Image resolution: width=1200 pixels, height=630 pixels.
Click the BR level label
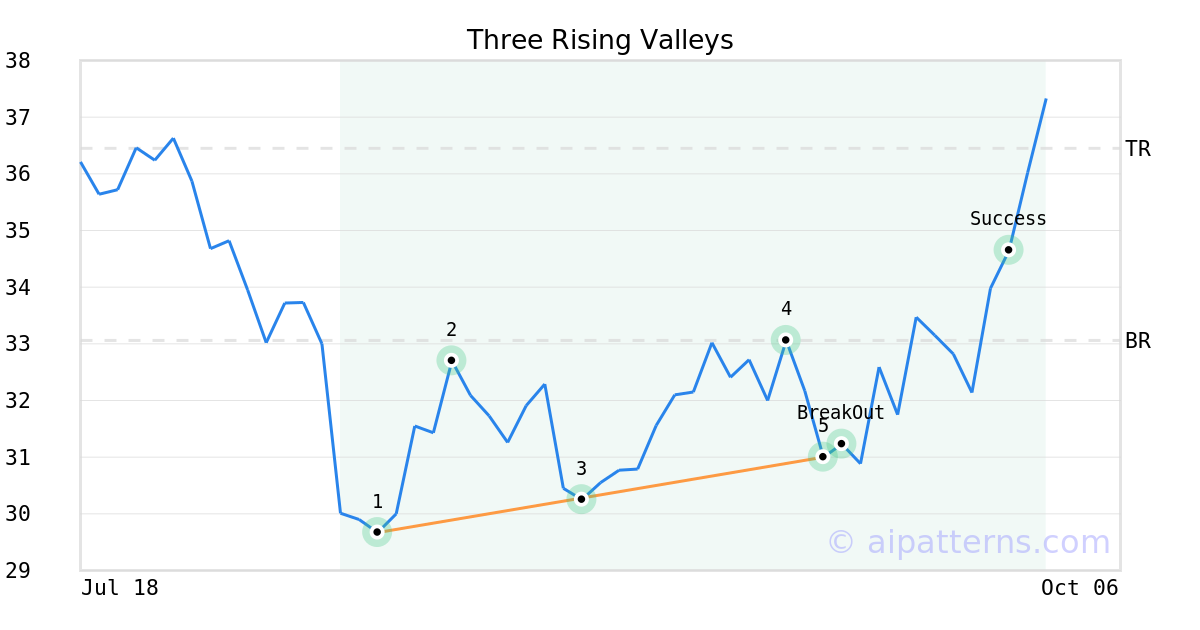pos(1138,341)
